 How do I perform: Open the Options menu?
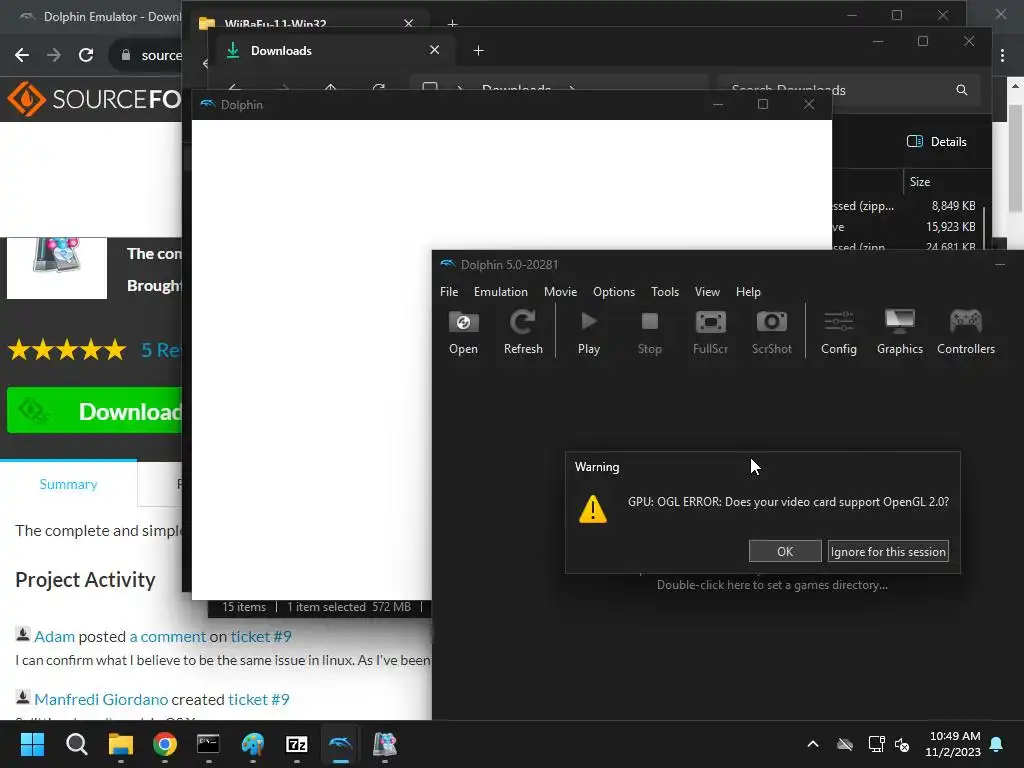tap(614, 292)
